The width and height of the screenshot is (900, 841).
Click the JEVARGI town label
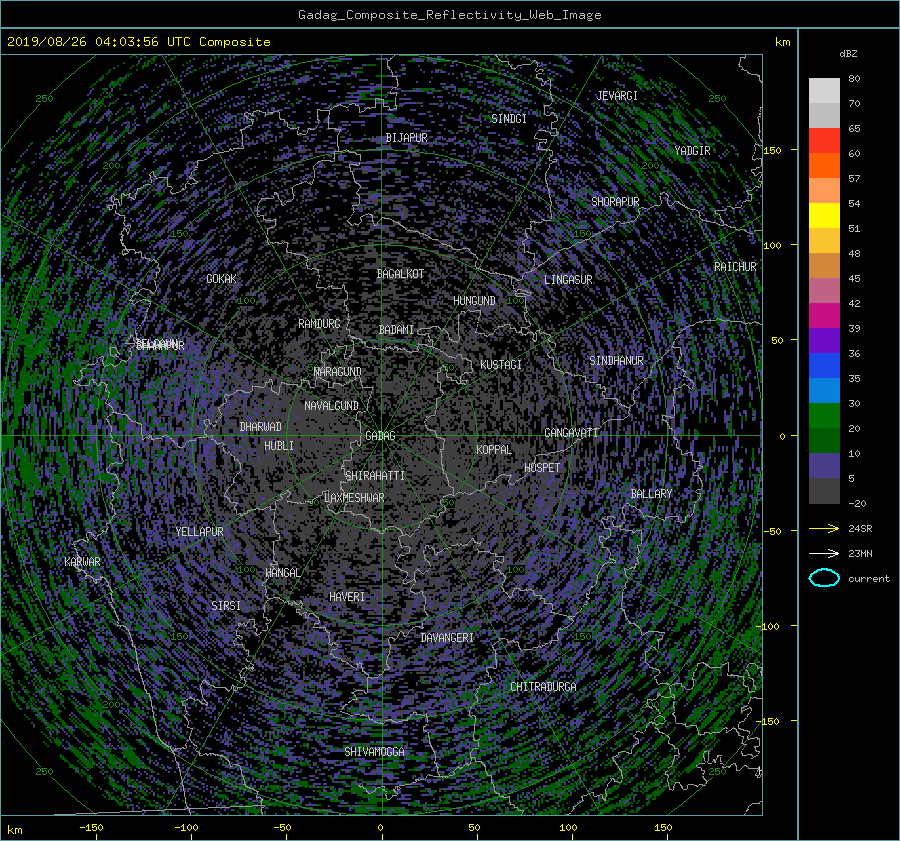point(616,95)
